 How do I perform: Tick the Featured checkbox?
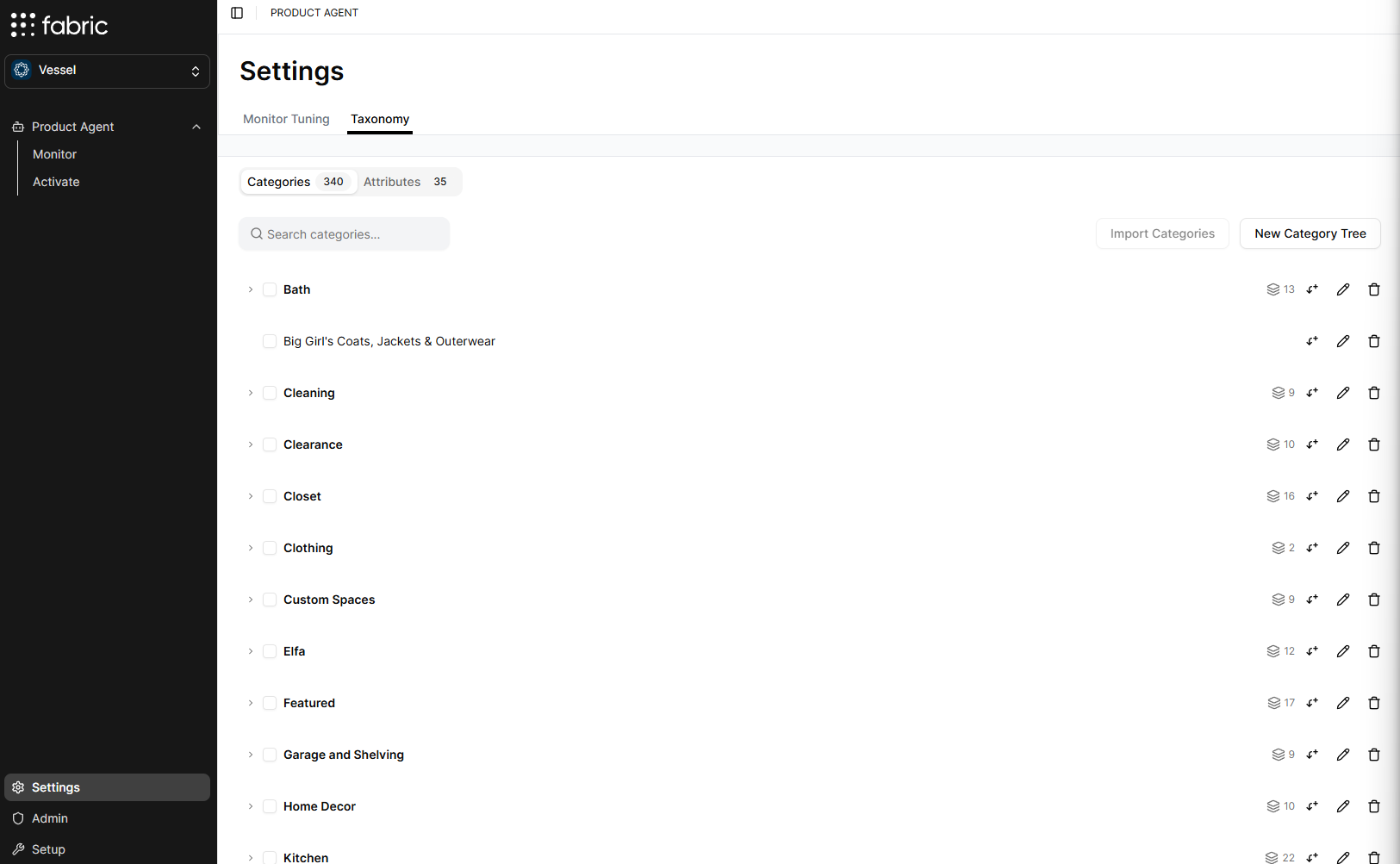coord(270,703)
